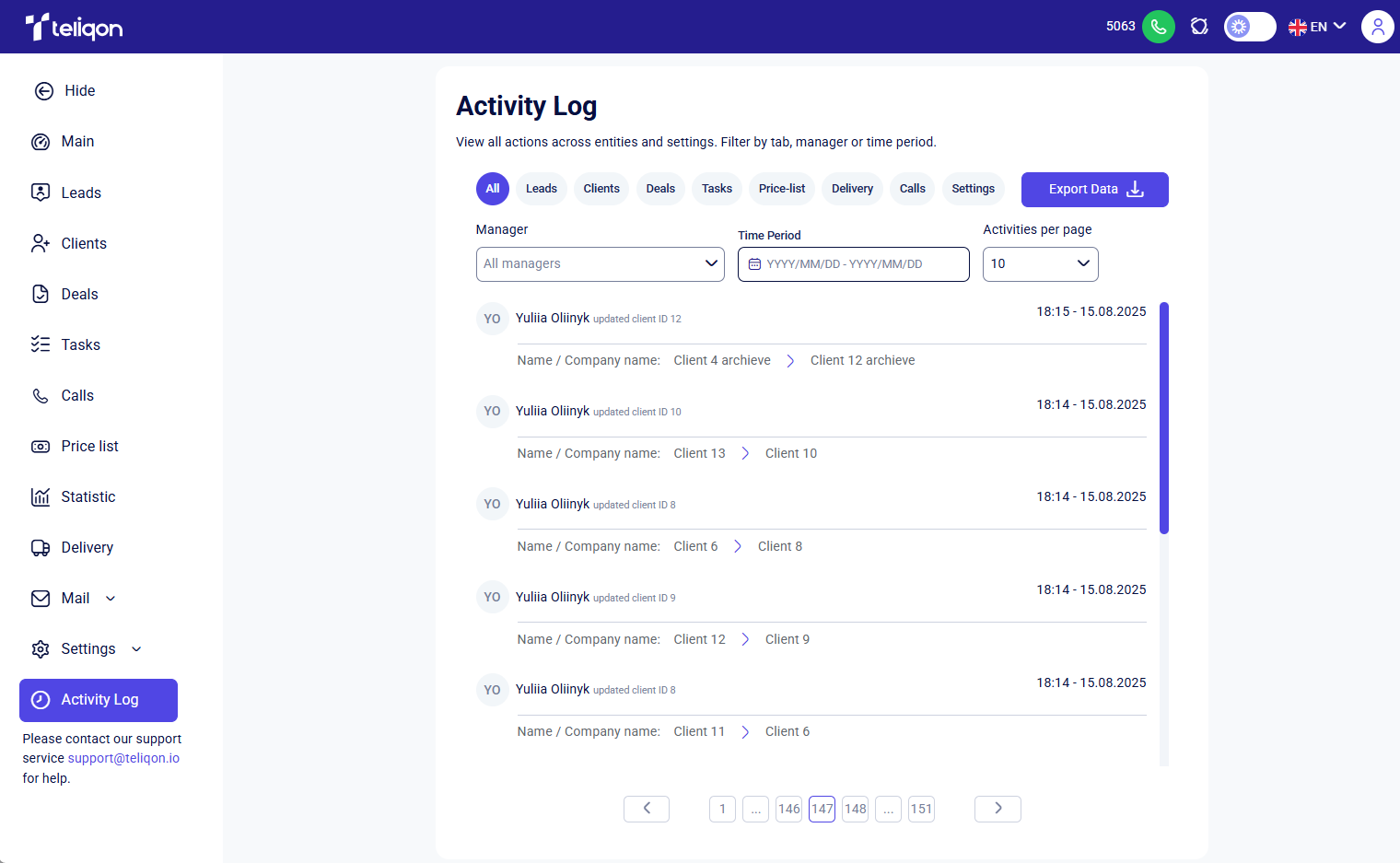Jump to page 146
Viewport: 1400px width, 863px height.
pos(789,810)
